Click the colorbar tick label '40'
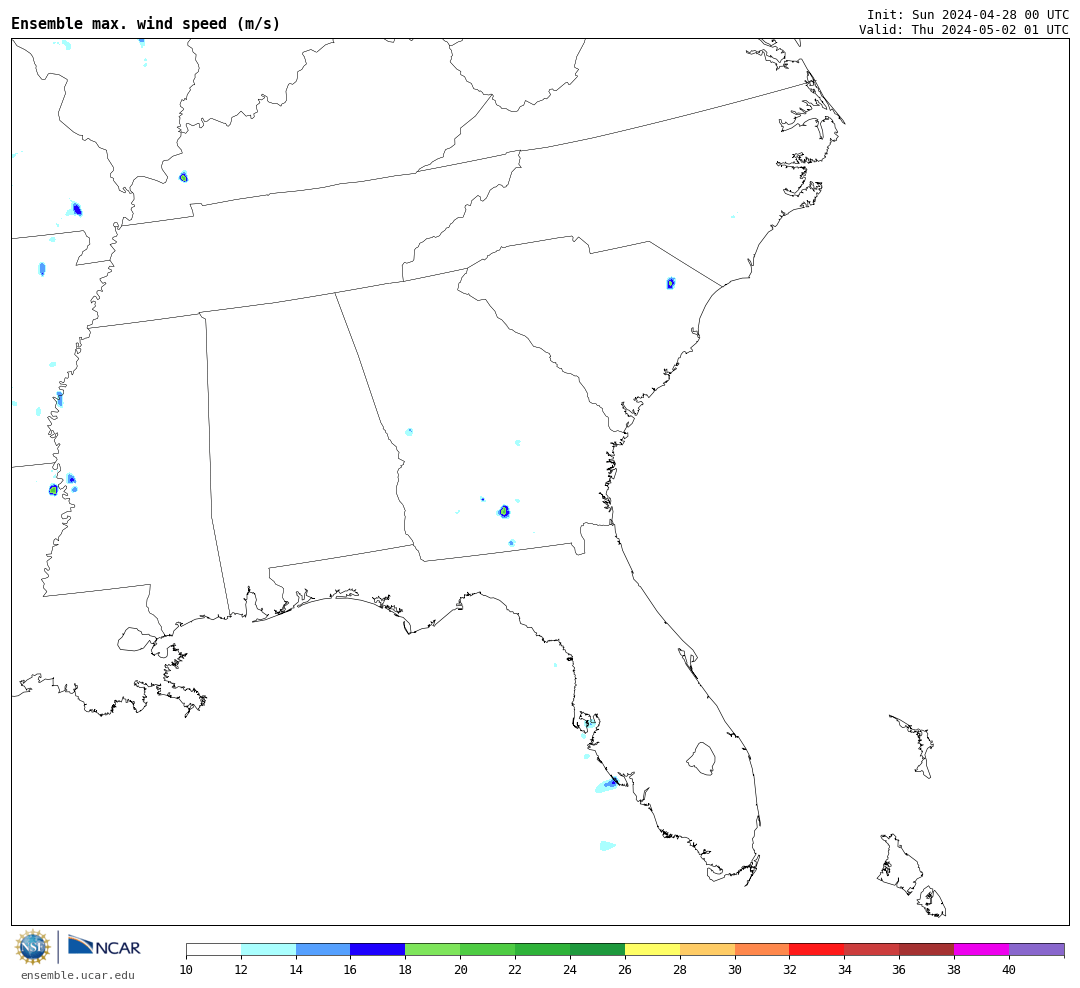1080x988 pixels. click(1009, 970)
